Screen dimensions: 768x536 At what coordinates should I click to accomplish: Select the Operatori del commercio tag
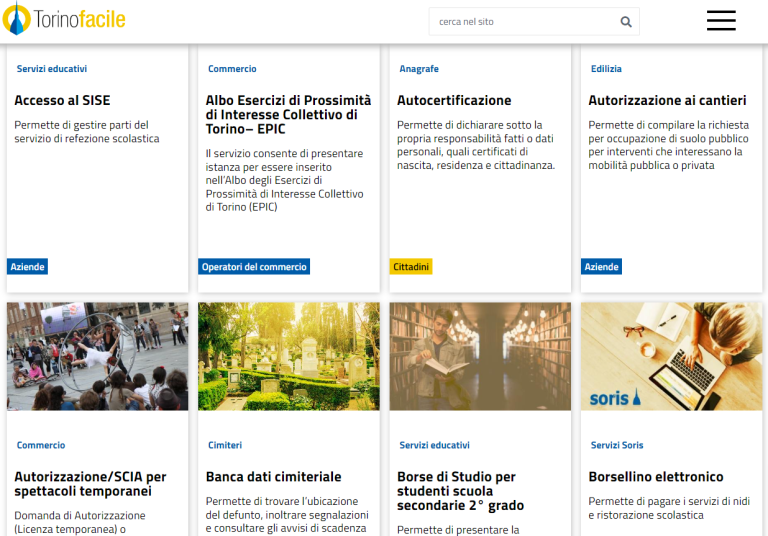click(x=255, y=267)
